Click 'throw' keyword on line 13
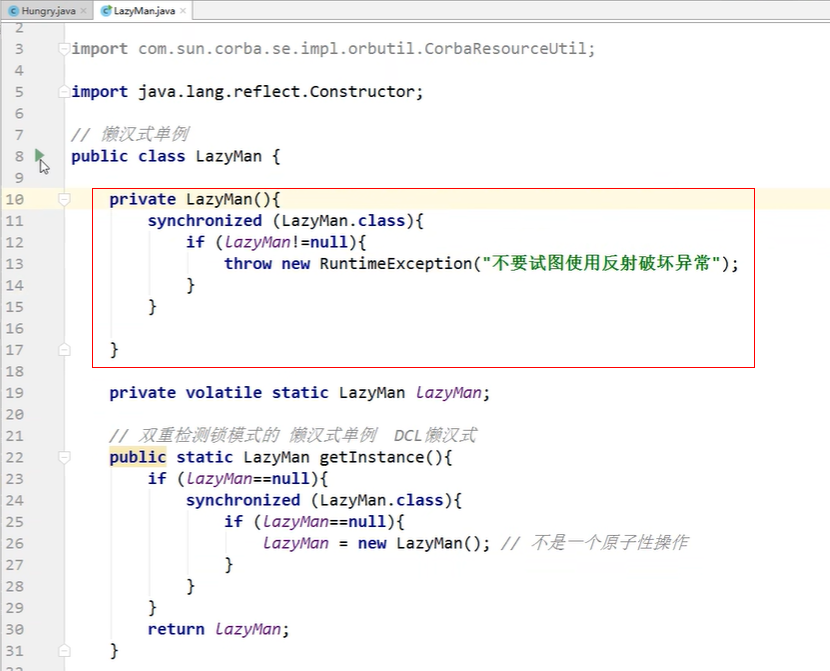 click(248, 264)
